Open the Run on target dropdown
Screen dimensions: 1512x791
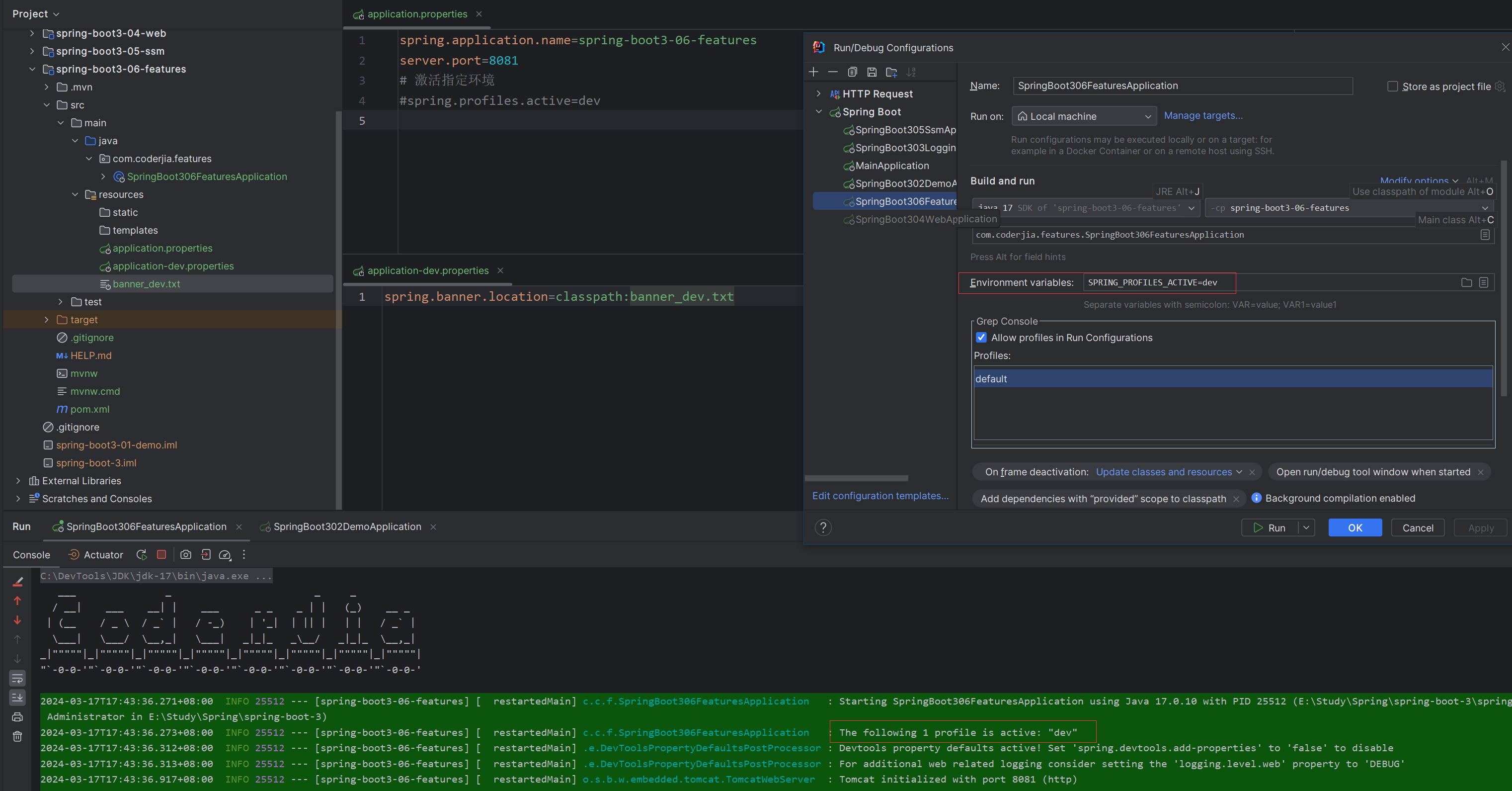(1149, 116)
